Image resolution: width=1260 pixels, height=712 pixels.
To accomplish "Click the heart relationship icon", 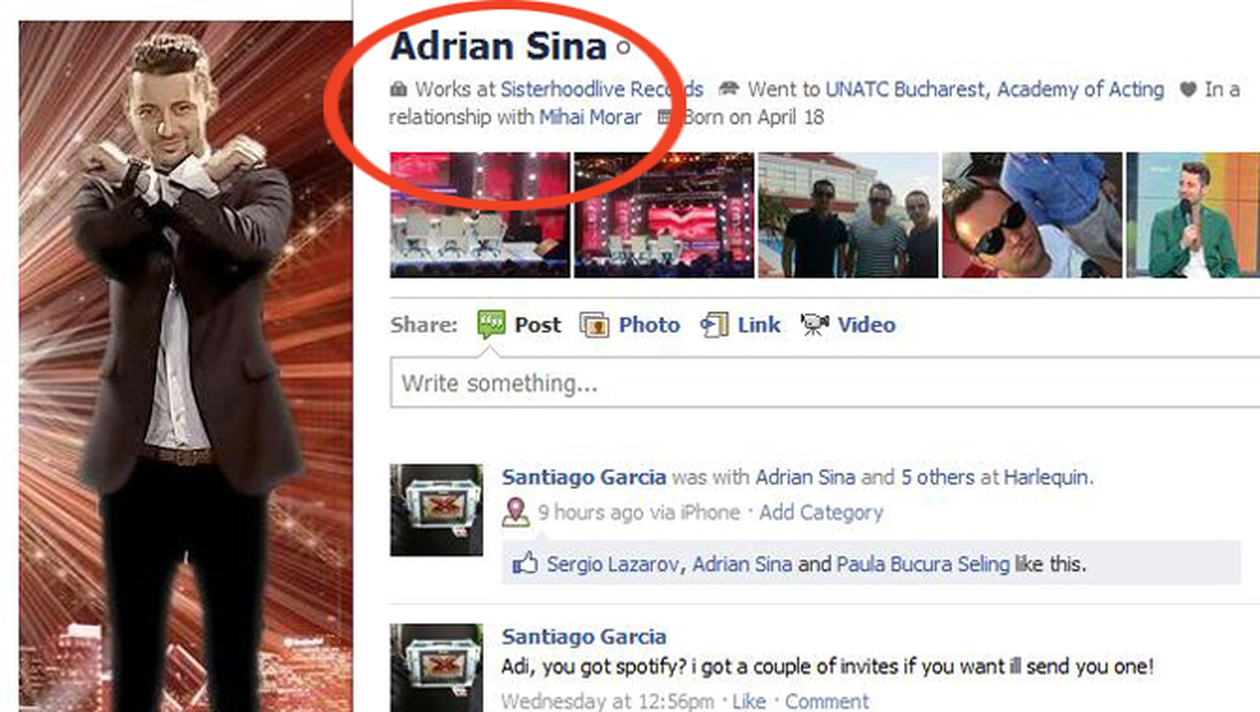I will 1187,90.
